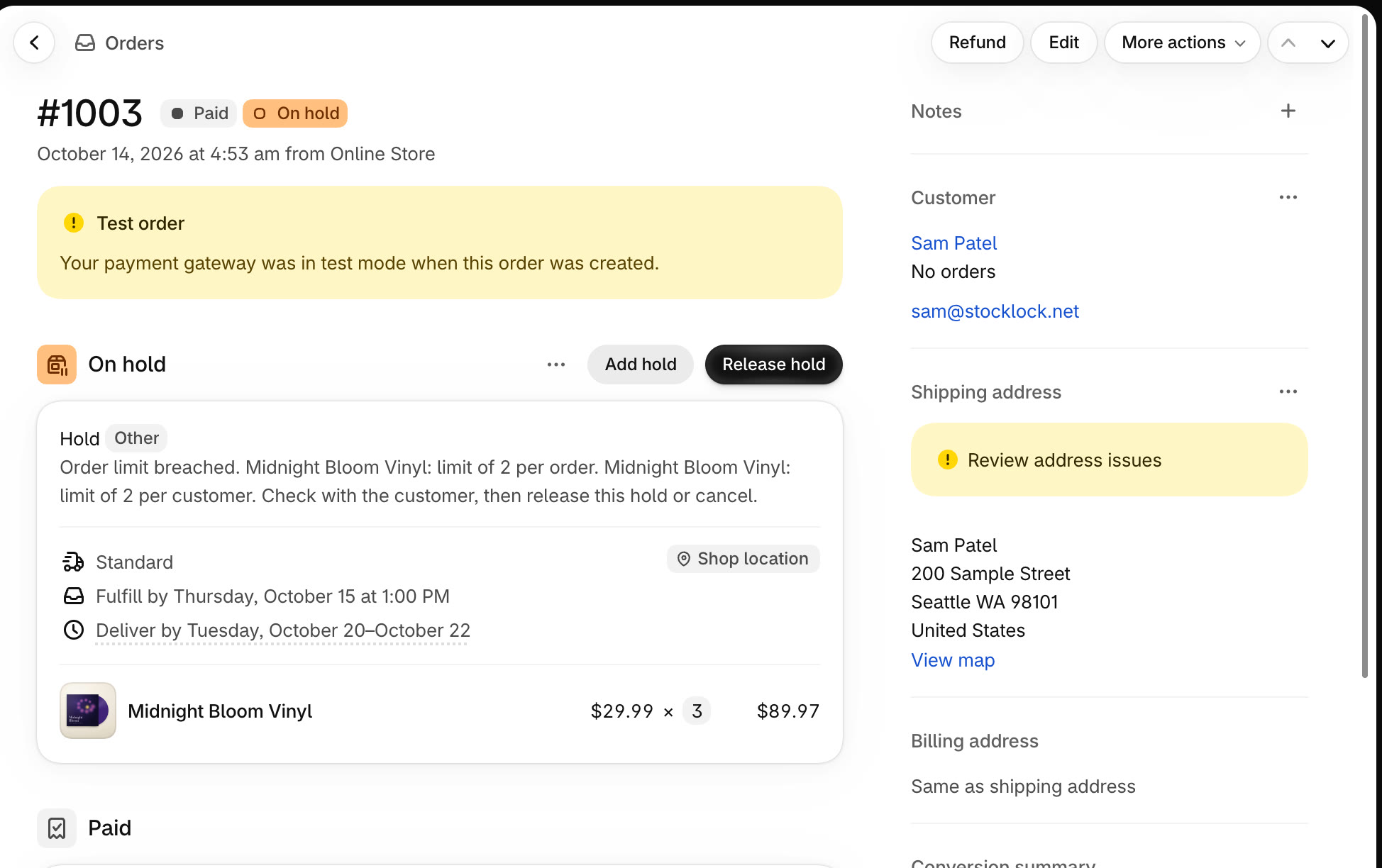Click the On hold fulfillment status icon
The image size is (1382, 868).
pos(57,365)
